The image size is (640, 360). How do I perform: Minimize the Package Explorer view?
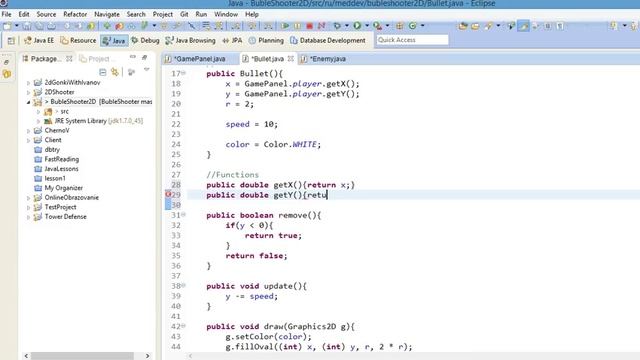tap(133, 57)
